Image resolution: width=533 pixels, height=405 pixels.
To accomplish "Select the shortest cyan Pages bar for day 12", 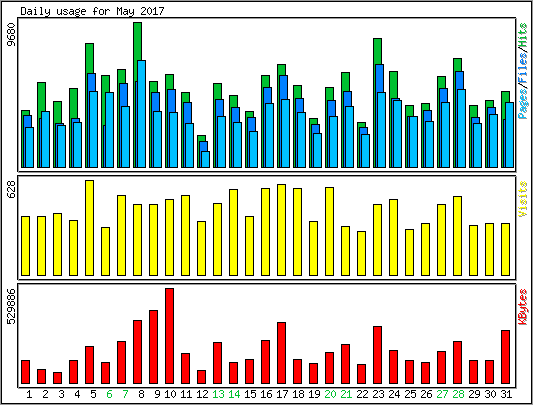I will [206, 159].
